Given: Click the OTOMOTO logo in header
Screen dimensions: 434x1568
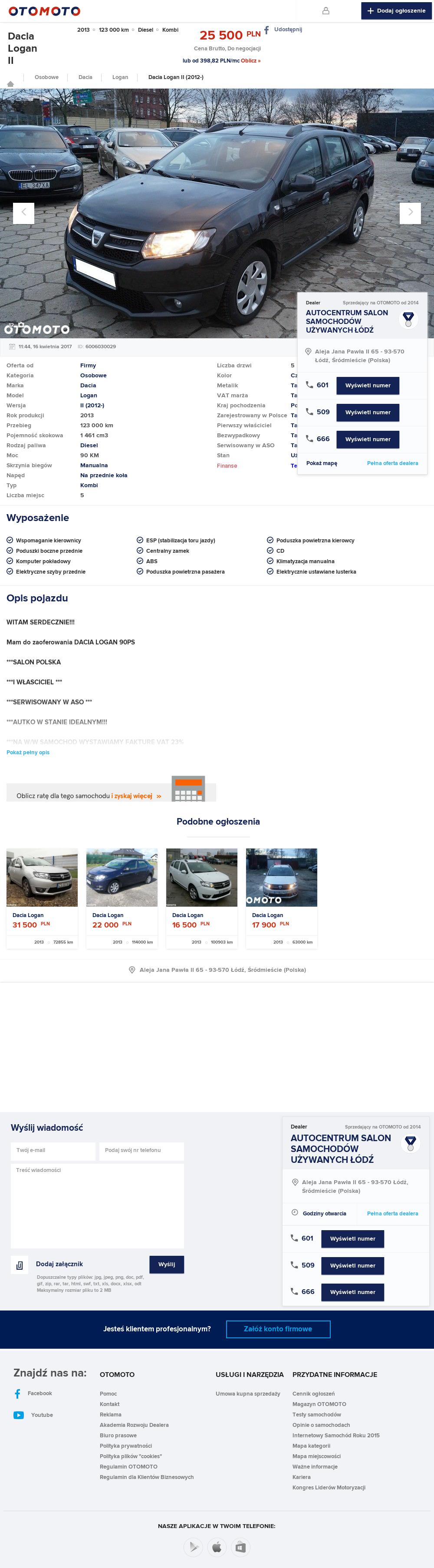Looking at the screenshot, I should 44,11.
